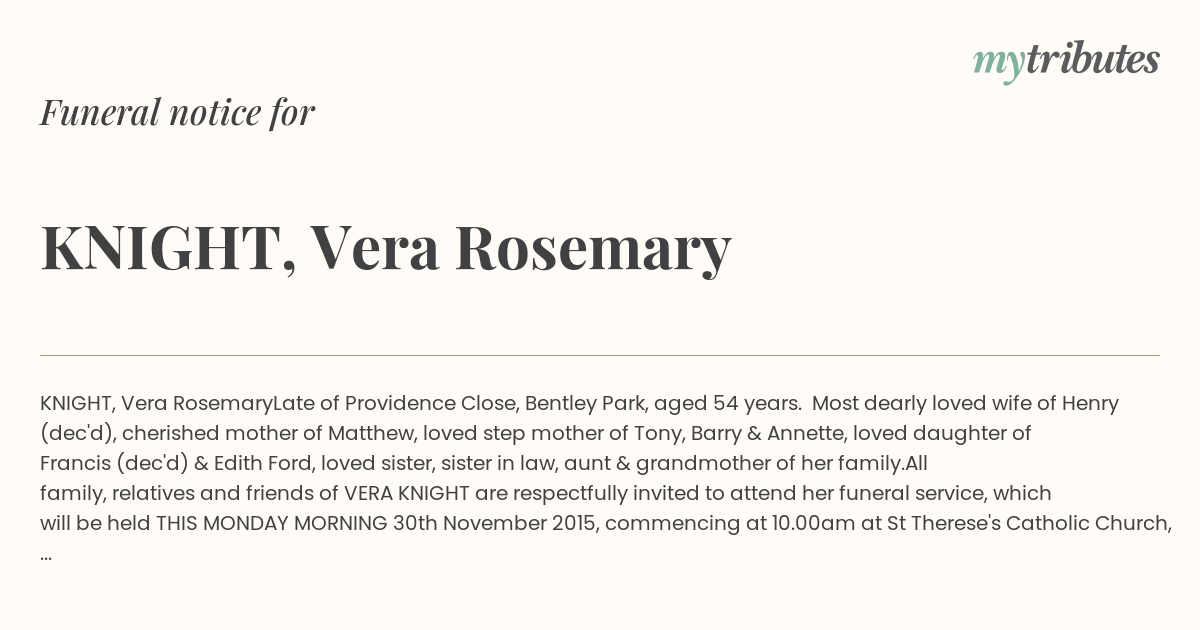Select the "Funeral notice for" subtitle
1200x630 pixels.
pos(177,112)
